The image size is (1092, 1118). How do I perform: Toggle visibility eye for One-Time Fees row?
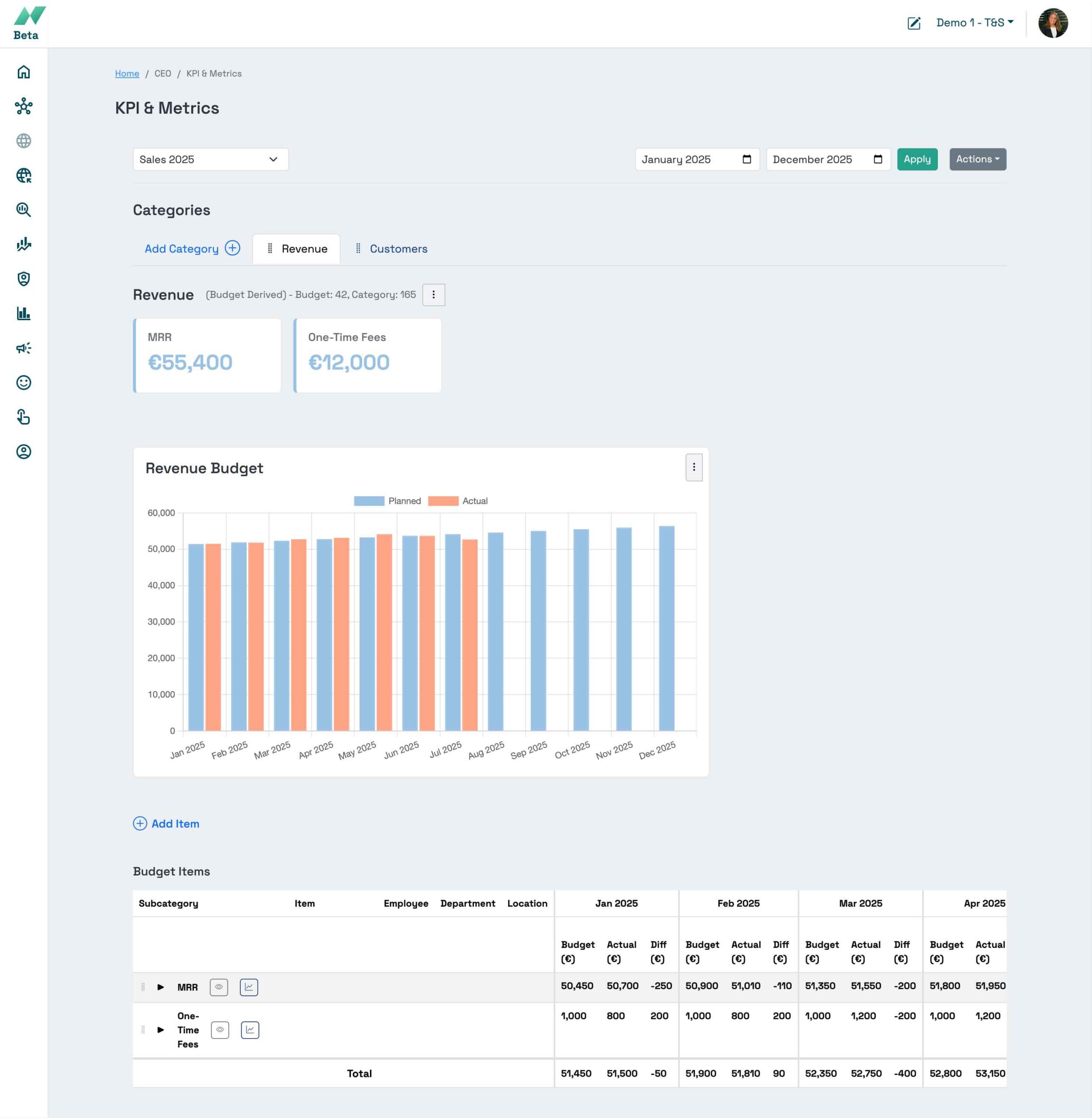click(x=220, y=1030)
